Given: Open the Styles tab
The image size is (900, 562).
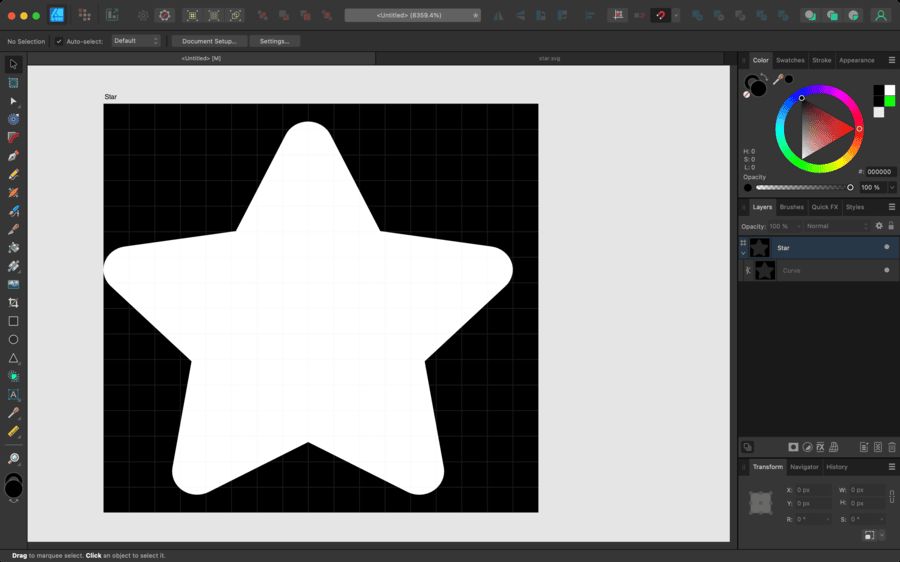Looking at the screenshot, I should point(855,207).
